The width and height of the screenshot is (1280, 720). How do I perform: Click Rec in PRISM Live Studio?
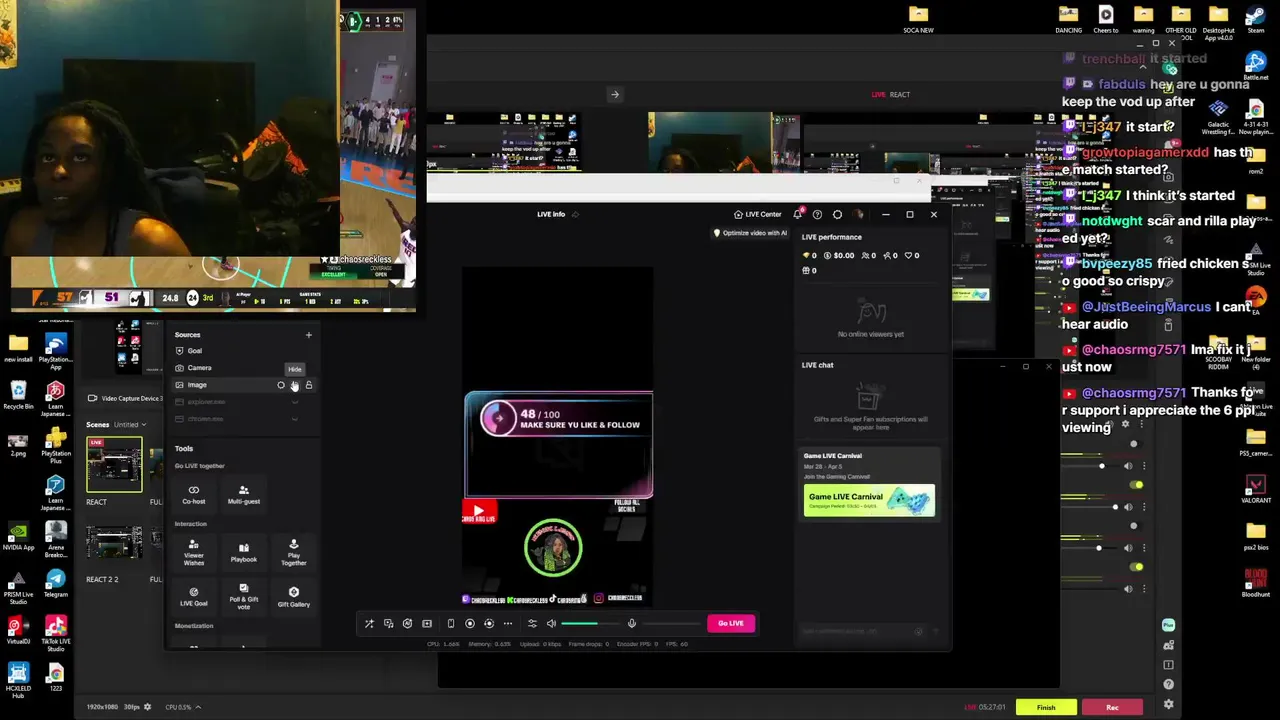coord(1112,707)
